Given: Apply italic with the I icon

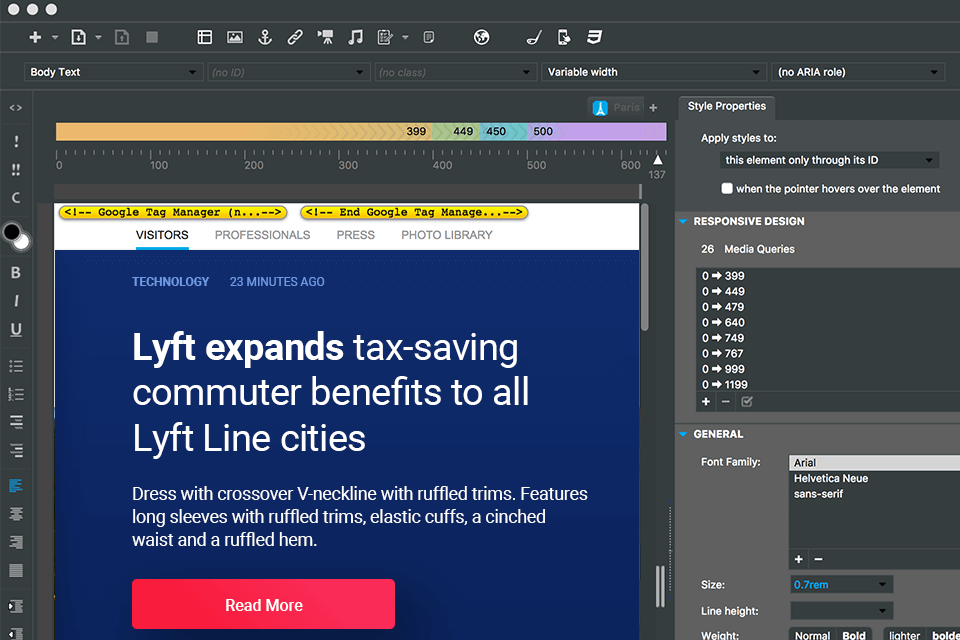Looking at the screenshot, I should (x=16, y=301).
